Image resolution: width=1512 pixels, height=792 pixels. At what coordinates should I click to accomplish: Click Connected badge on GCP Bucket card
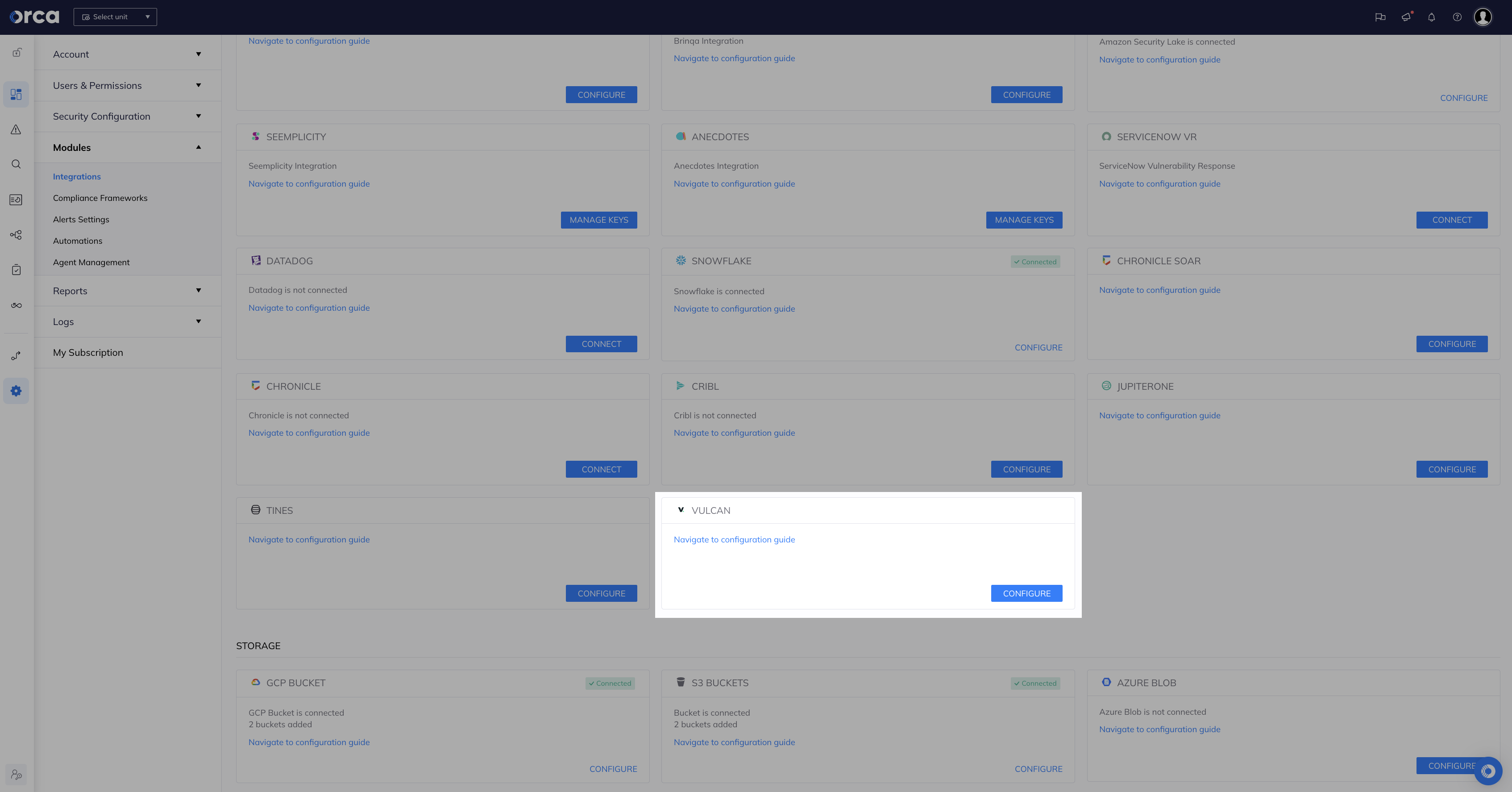tap(610, 683)
